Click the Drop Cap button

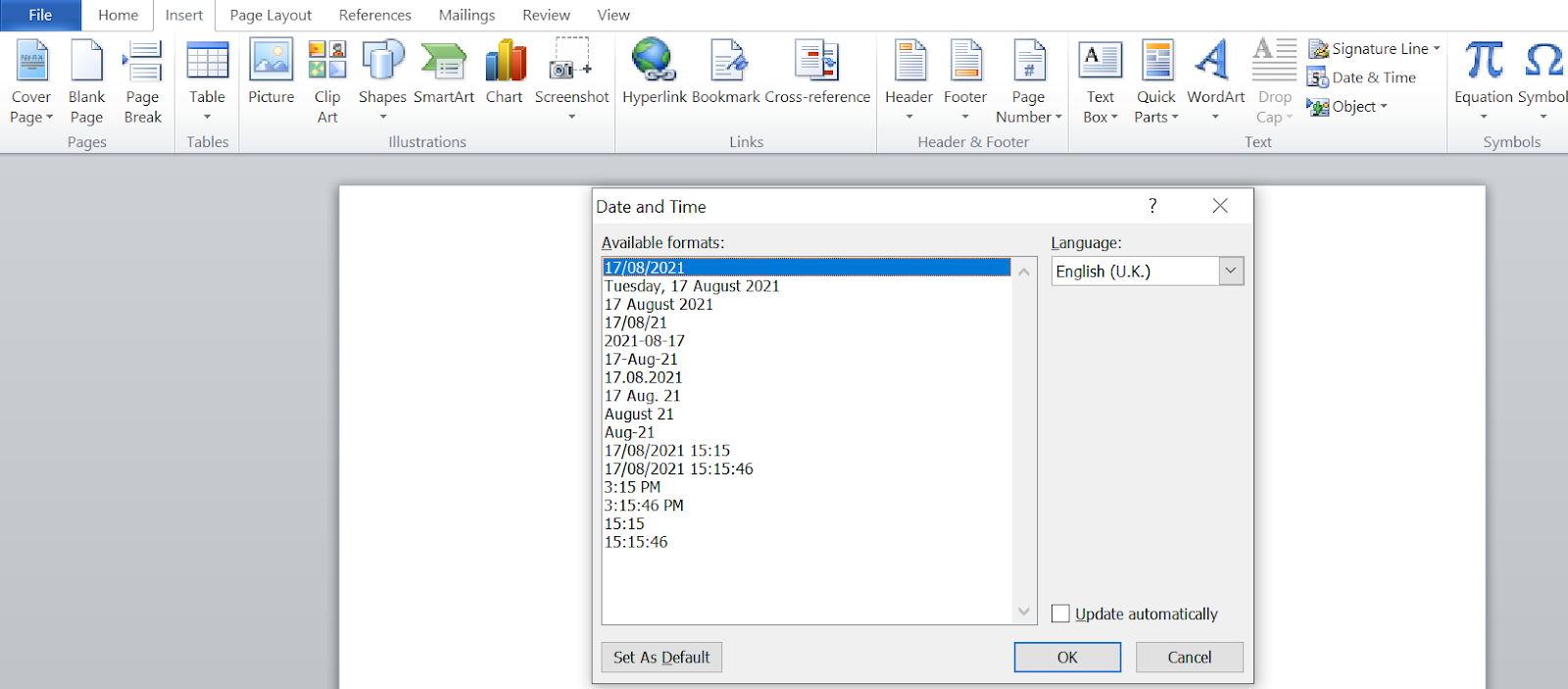1275,82
